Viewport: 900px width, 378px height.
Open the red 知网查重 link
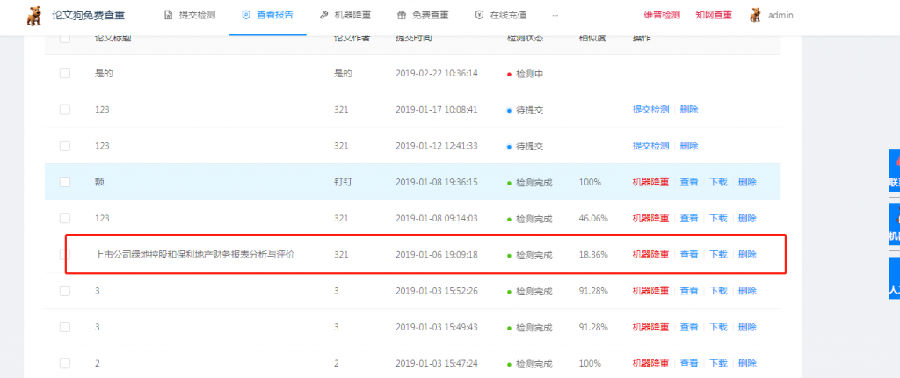click(713, 15)
